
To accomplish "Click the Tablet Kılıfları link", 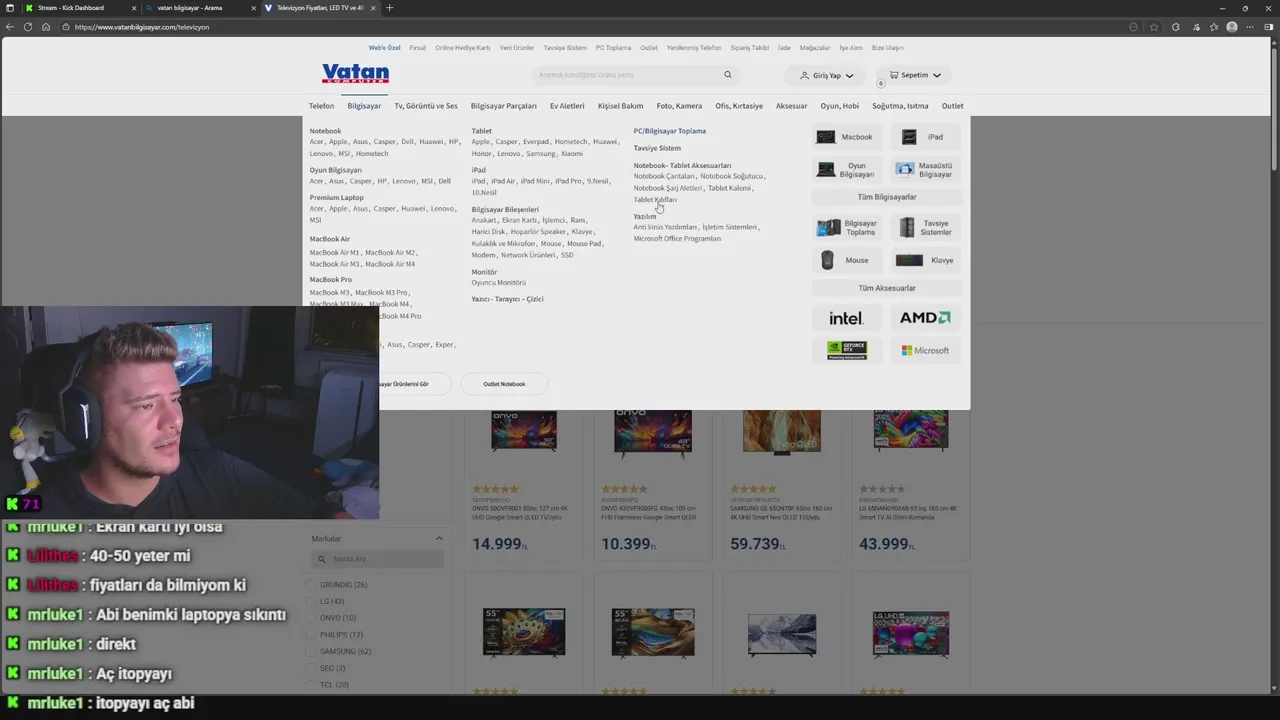I will click(655, 200).
